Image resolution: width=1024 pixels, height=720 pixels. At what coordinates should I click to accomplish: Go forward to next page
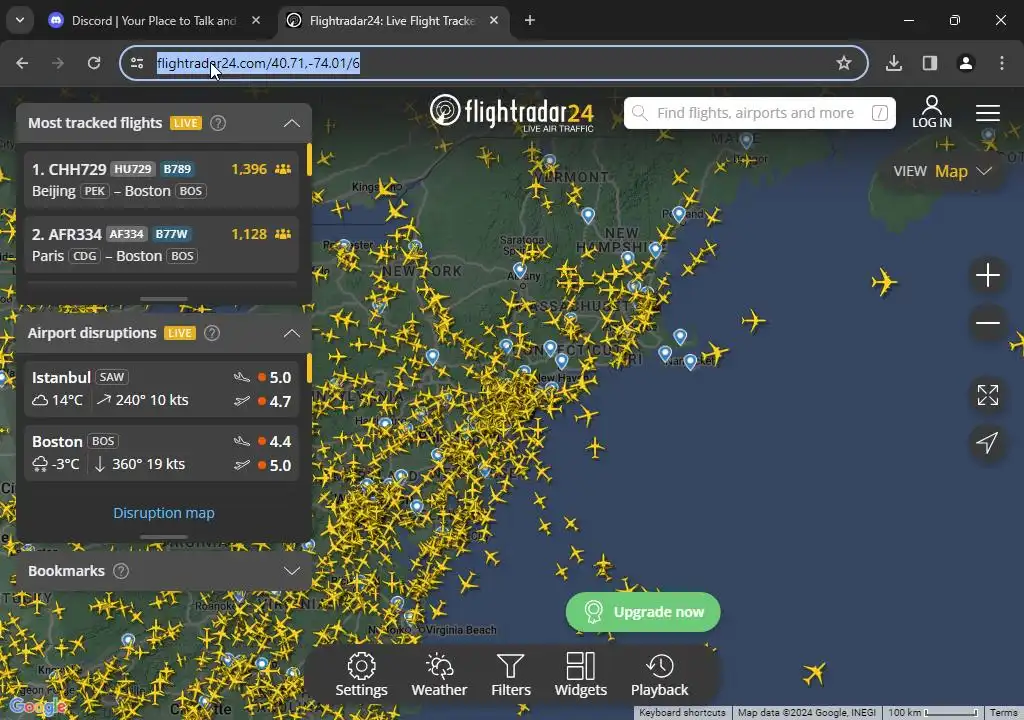click(x=58, y=63)
